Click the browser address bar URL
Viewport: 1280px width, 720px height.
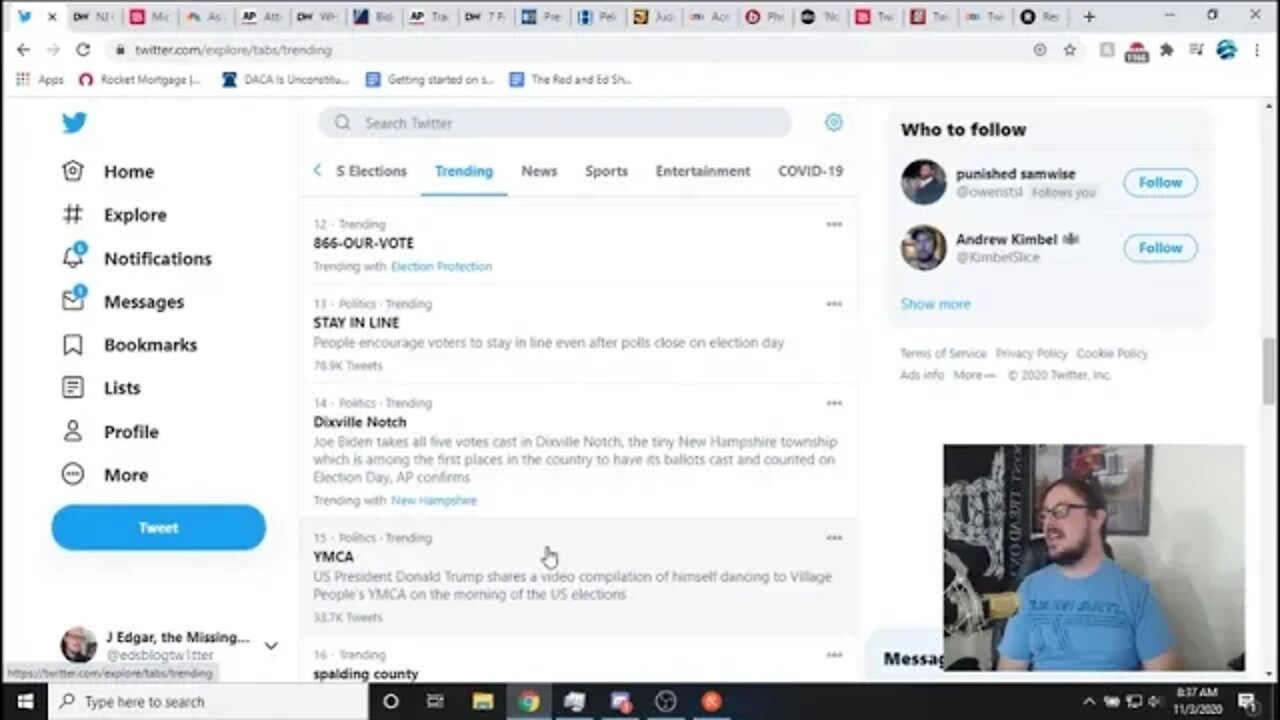click(x=233, y=50)
